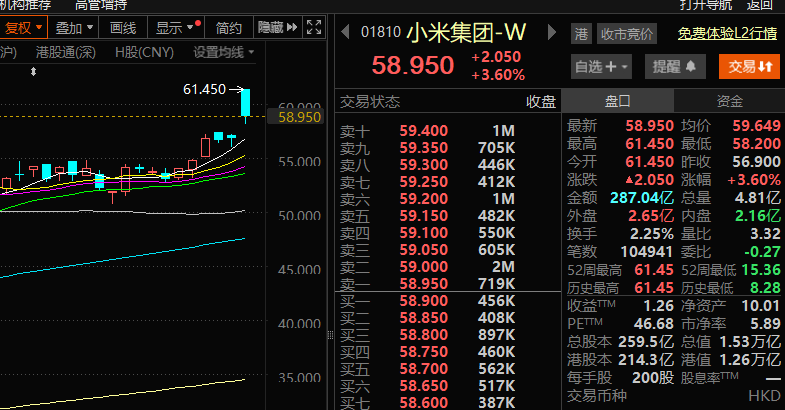785x410 pixels.
Task: Select 买五 price 58.700
Action: pyautogui.click(x=424, y=368)
